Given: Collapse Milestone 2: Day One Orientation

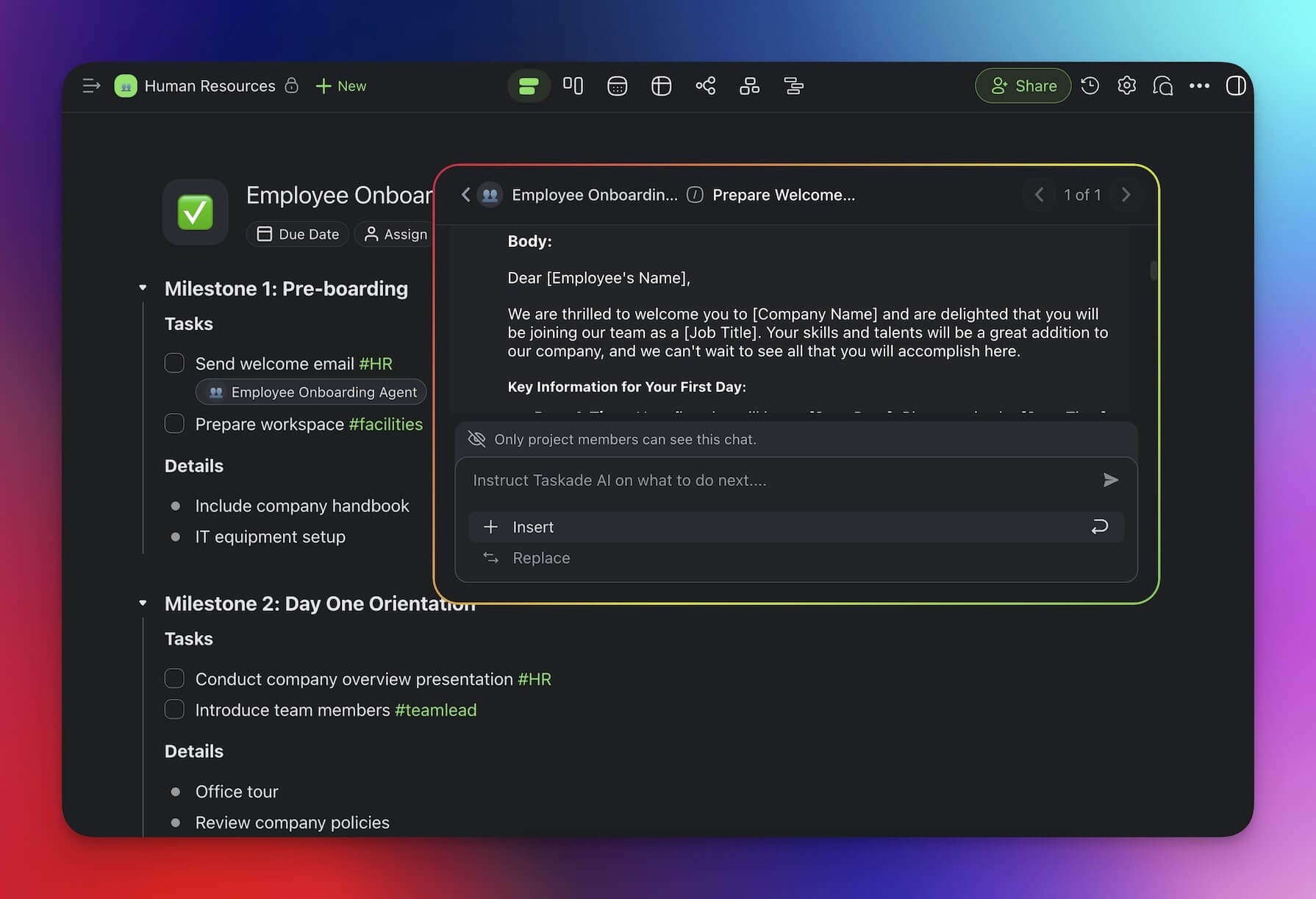Looking at the screenshot, I should tap(143, 603).
